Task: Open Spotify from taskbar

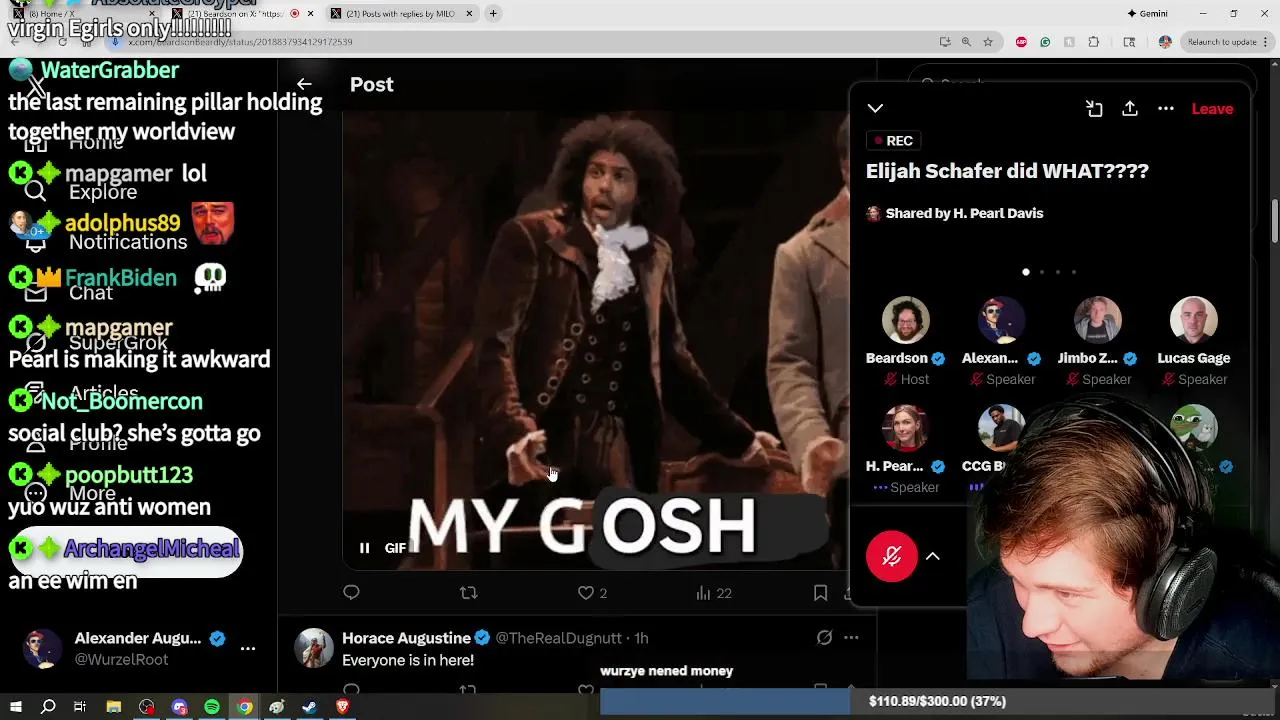Action: 212,707
